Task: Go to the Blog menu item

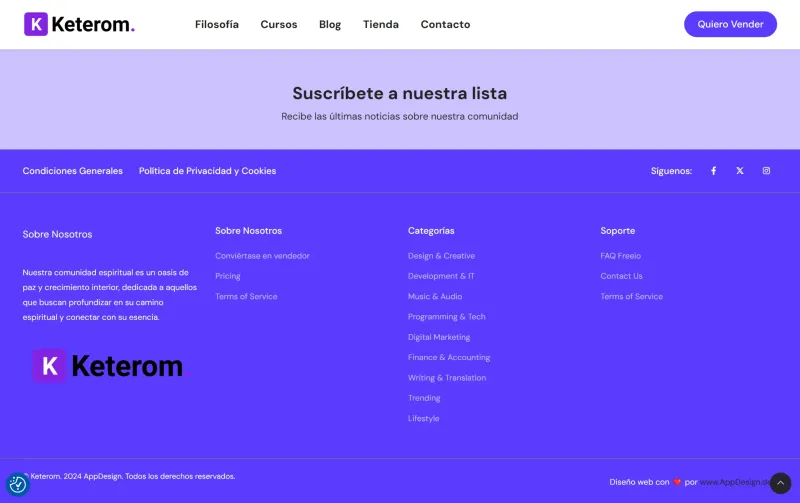Action: [330, 24]
